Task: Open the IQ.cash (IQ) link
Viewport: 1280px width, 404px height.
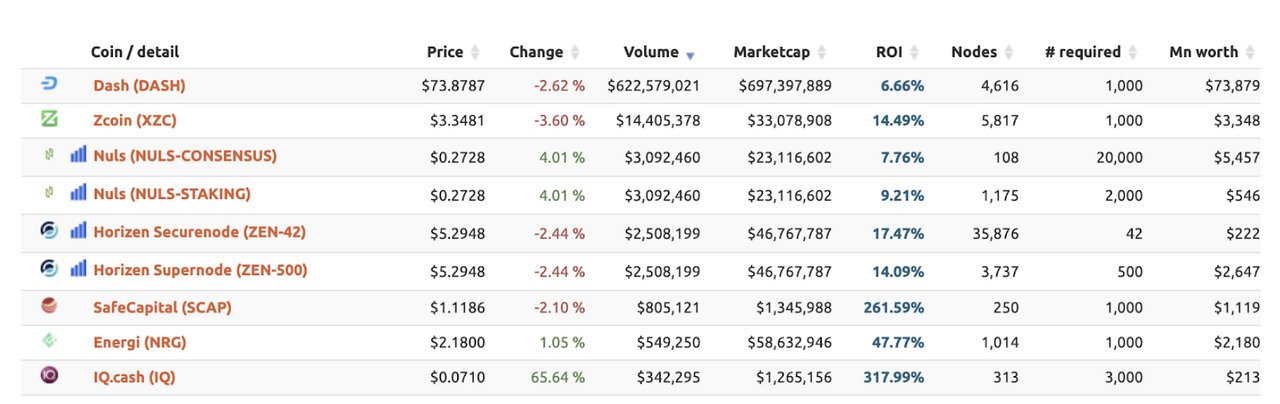Action: coord(135,377)
